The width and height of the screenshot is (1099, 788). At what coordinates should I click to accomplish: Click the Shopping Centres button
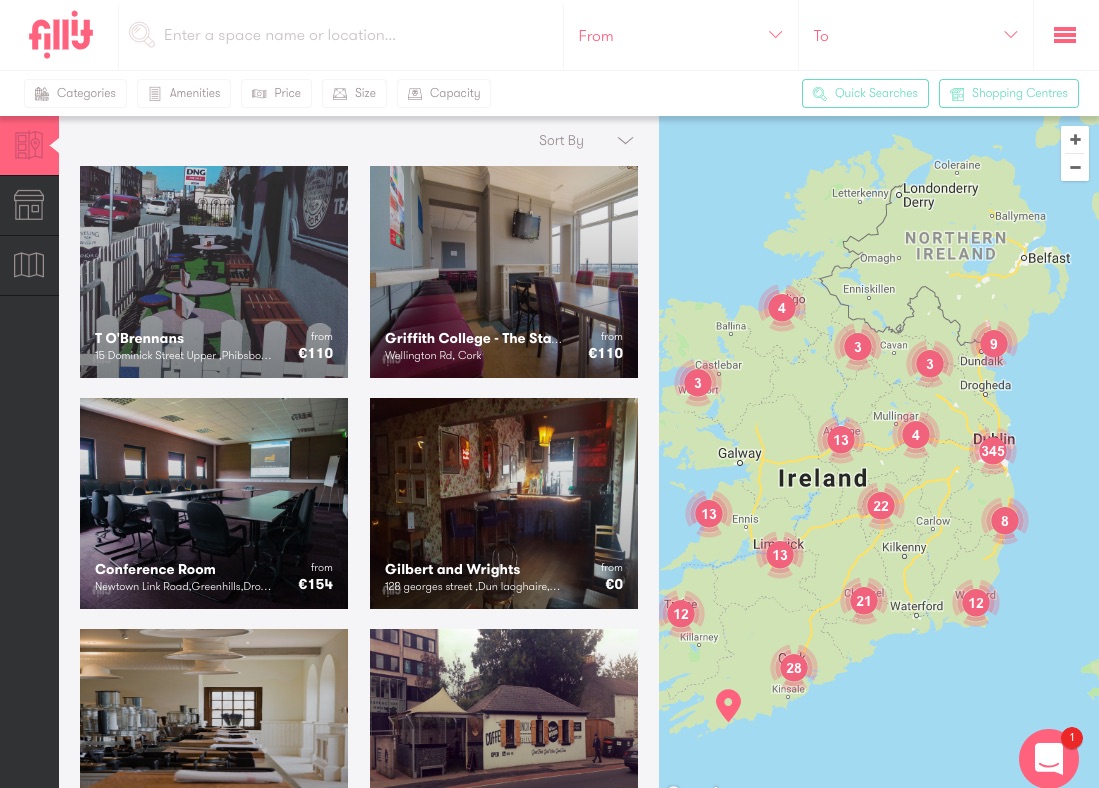pos(1009,93)
